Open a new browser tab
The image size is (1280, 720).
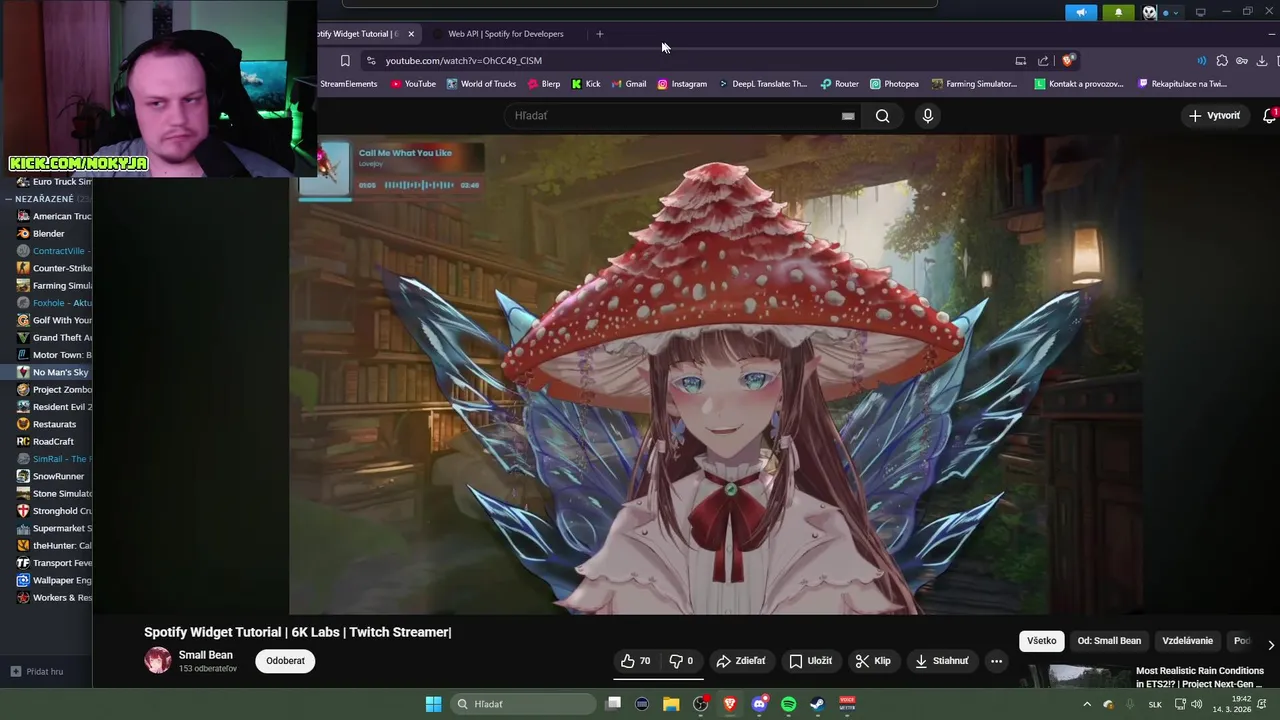click(599, 34)
